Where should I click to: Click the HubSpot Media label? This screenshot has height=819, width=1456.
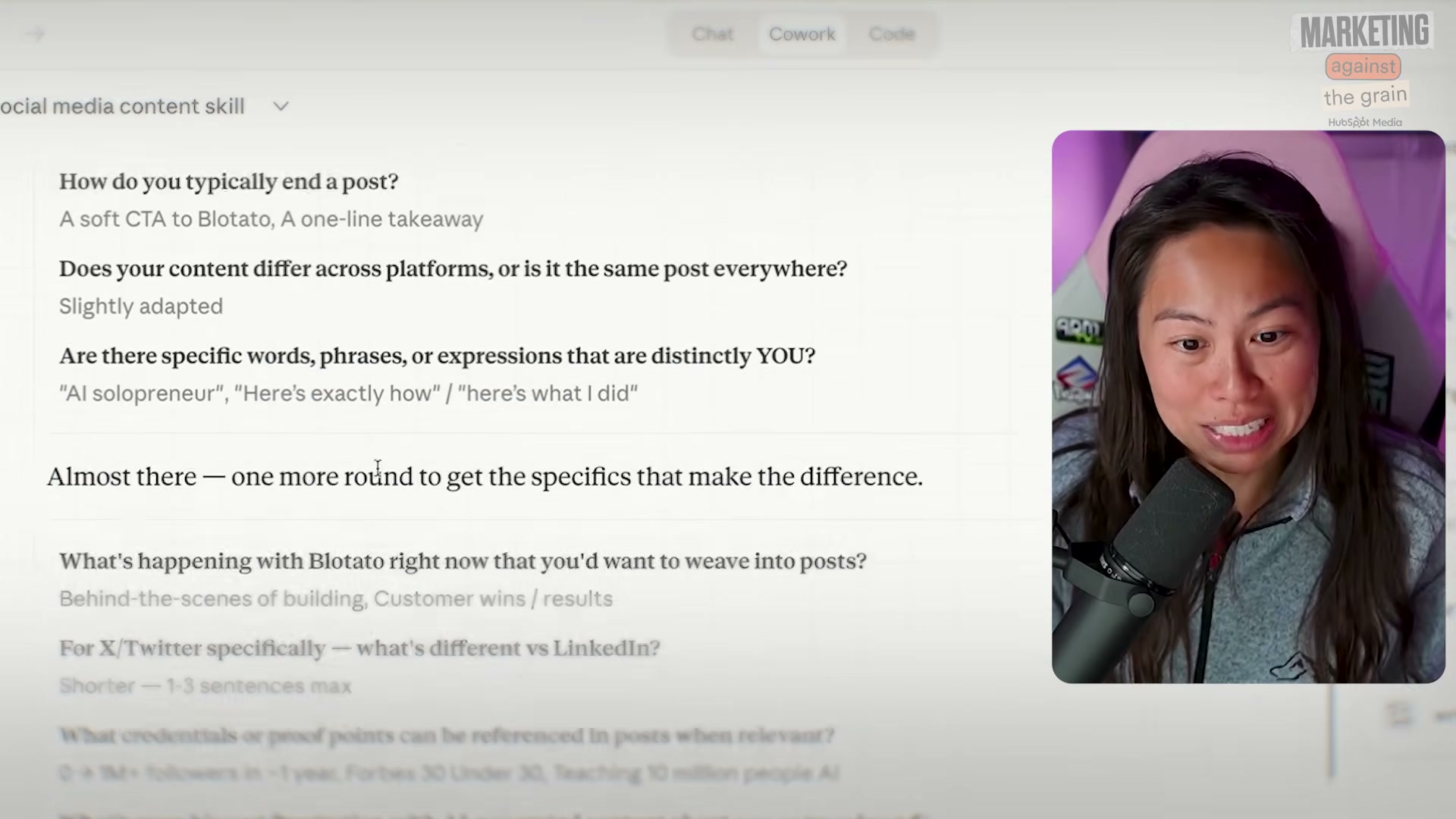[1364, 122]
